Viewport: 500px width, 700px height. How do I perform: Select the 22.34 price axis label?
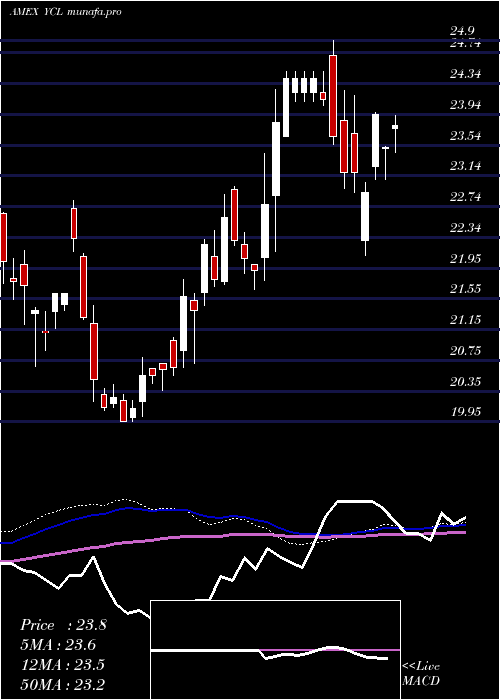(x=466, y=228)
